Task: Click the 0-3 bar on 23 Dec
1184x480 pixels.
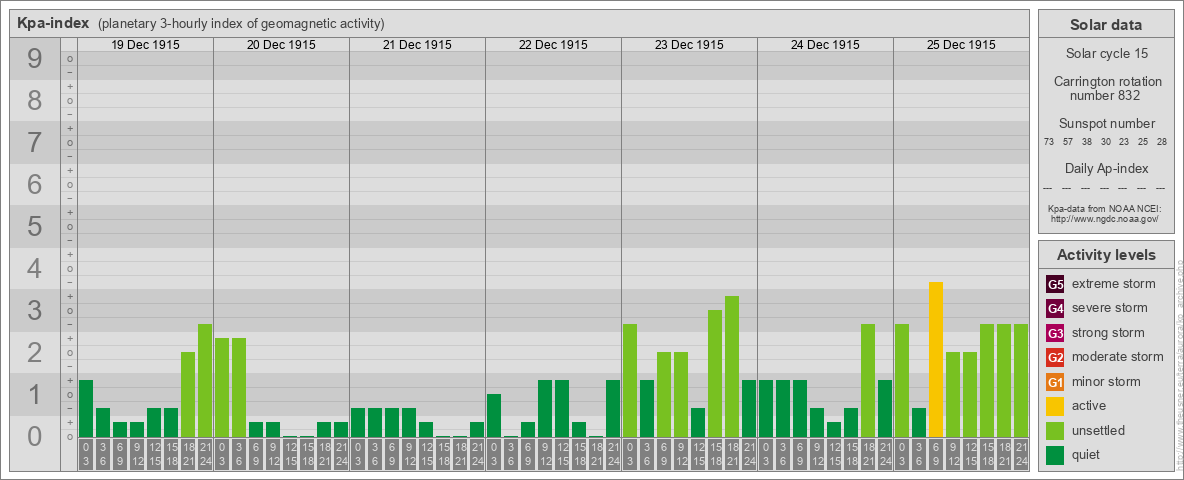Action: click(630, 380)
